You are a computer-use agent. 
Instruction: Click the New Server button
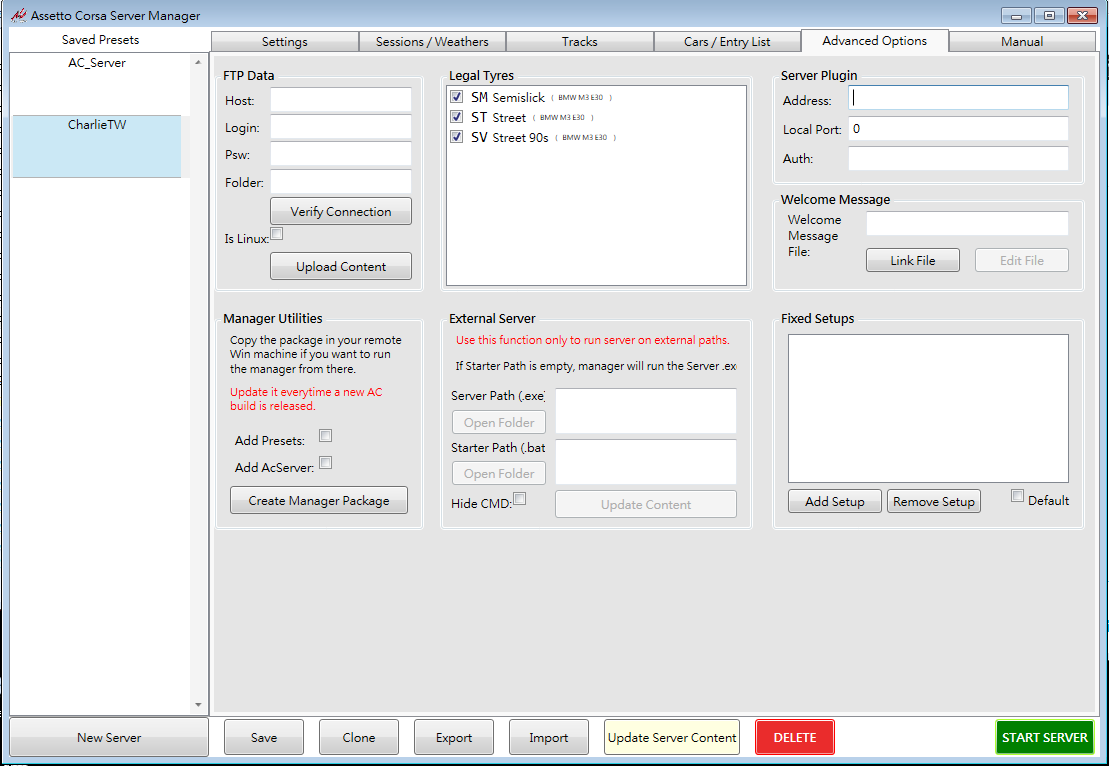pyautogui.click(x=109, y=737)
